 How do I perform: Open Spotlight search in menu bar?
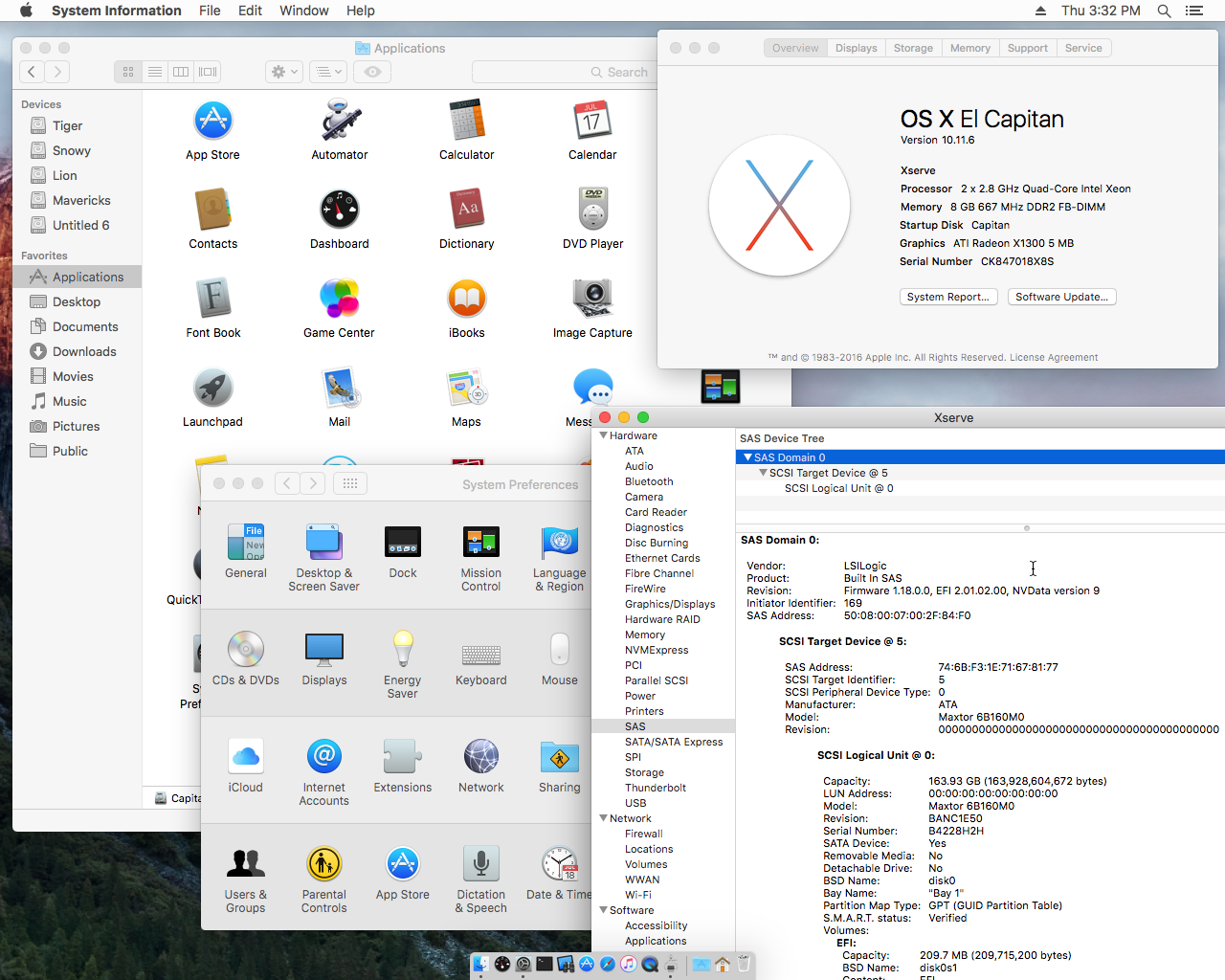click(1164, 11)
